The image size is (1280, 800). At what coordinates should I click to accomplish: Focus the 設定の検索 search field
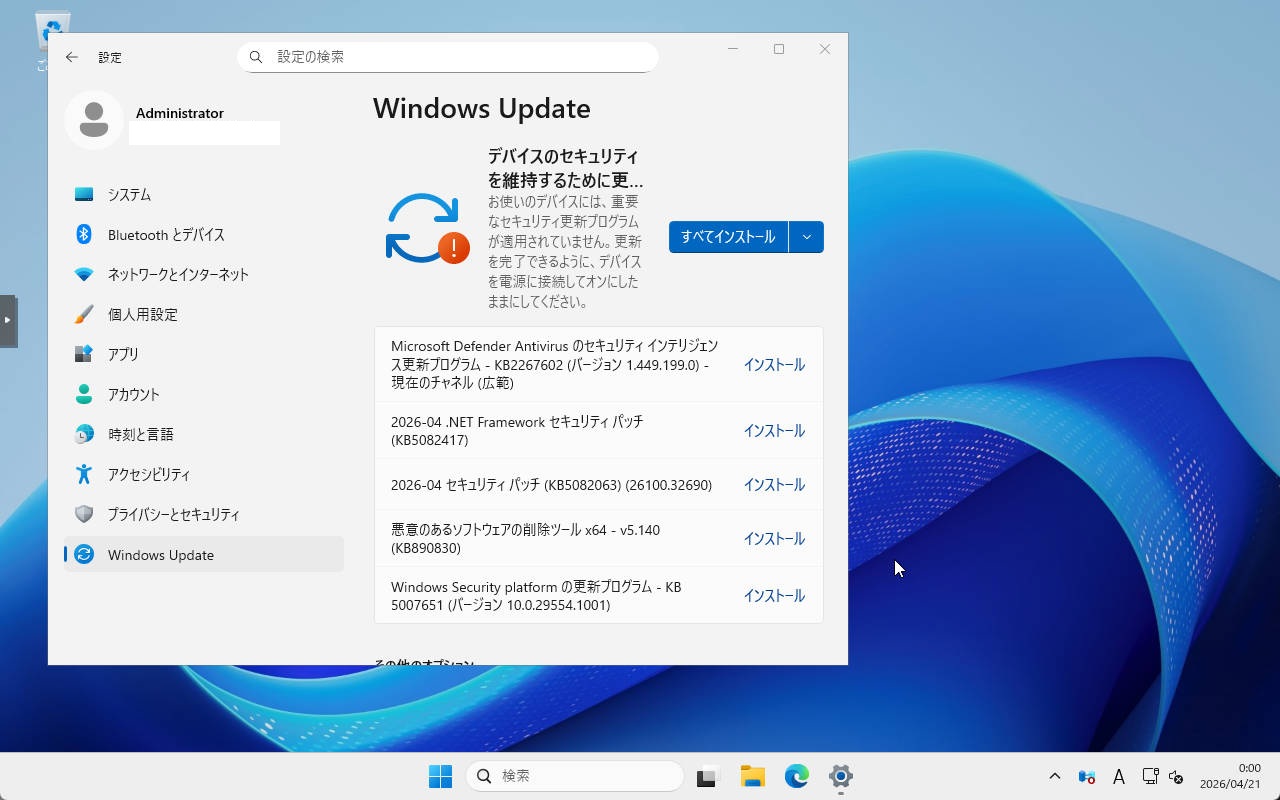coord(460,57)
